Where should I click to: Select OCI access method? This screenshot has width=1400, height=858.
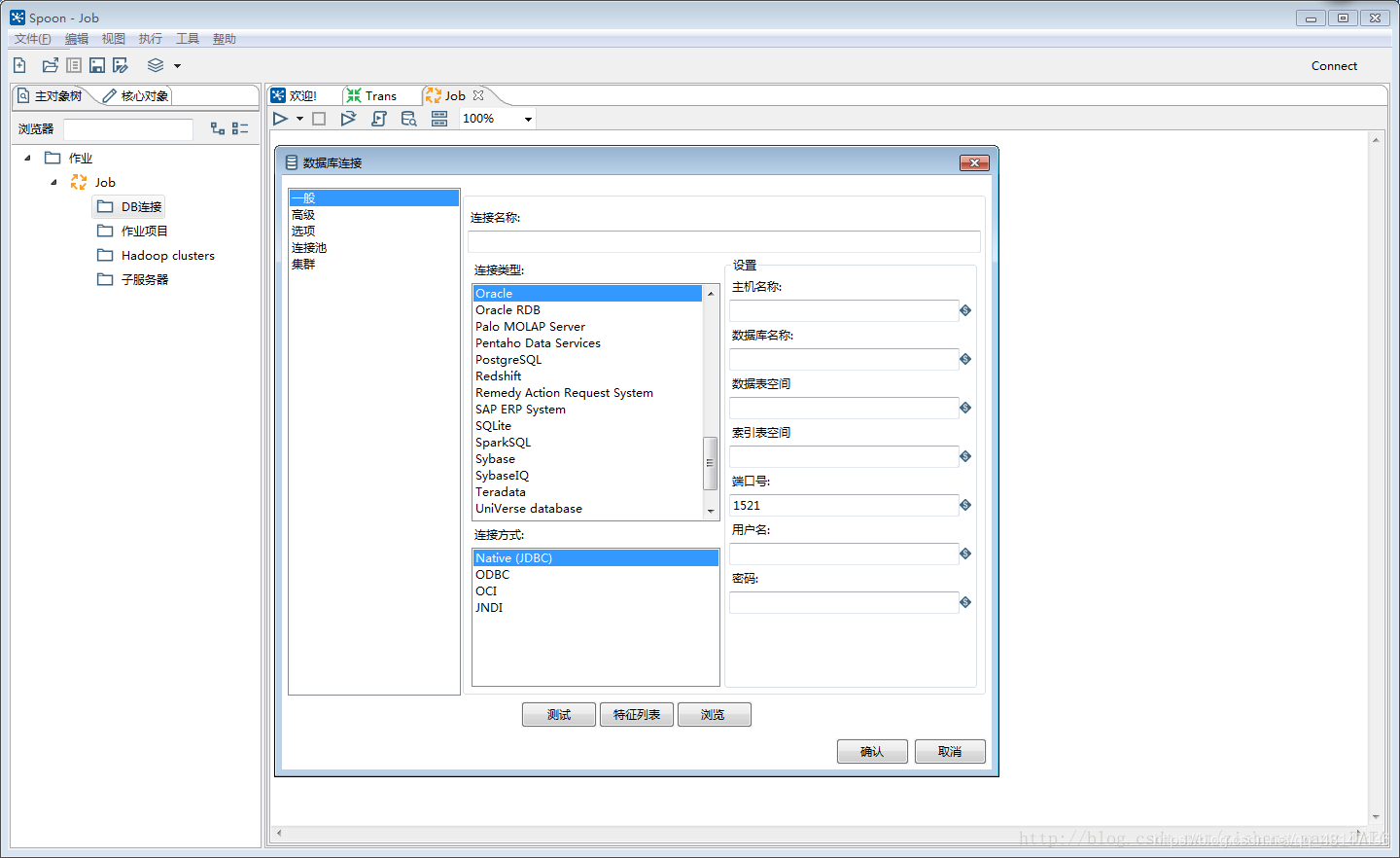tap(595, 591)
